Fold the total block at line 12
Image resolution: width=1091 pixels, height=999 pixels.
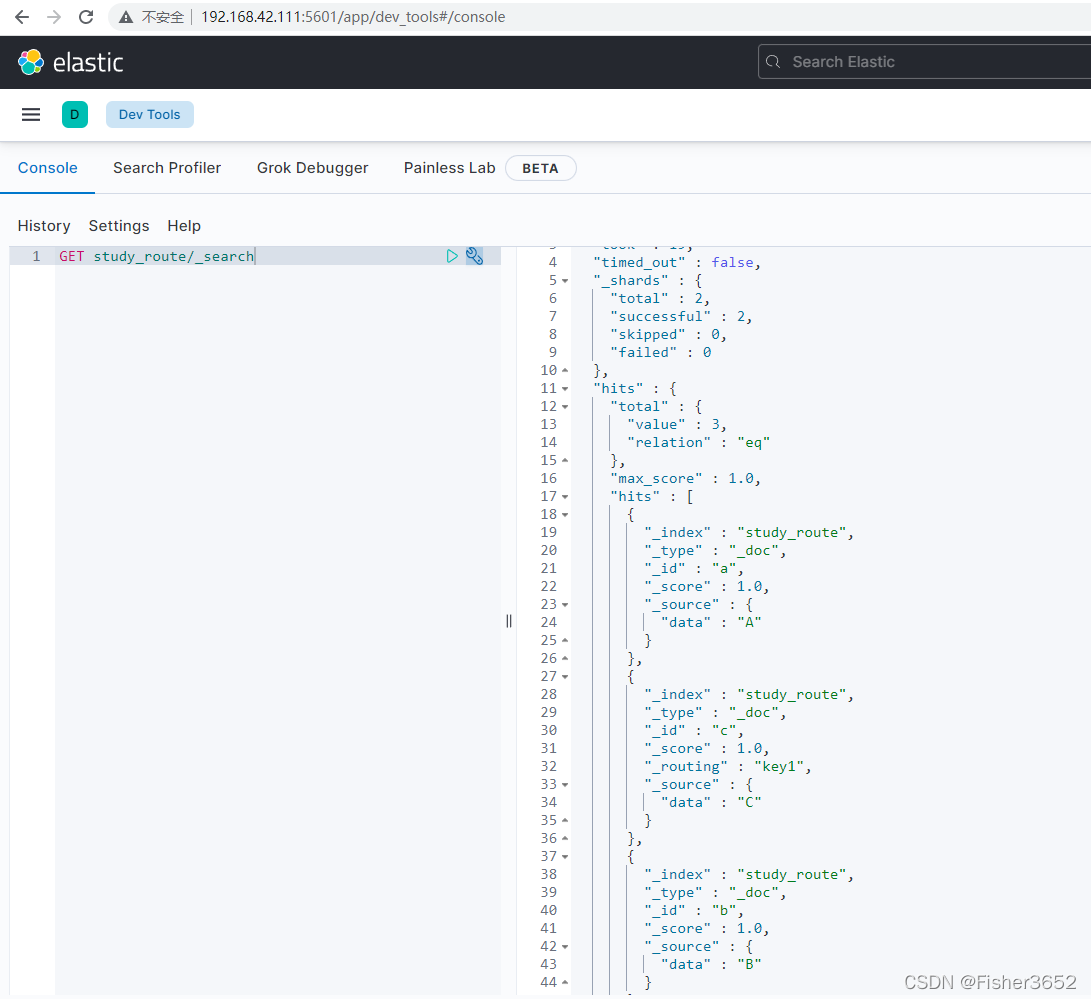pos(565,407)
